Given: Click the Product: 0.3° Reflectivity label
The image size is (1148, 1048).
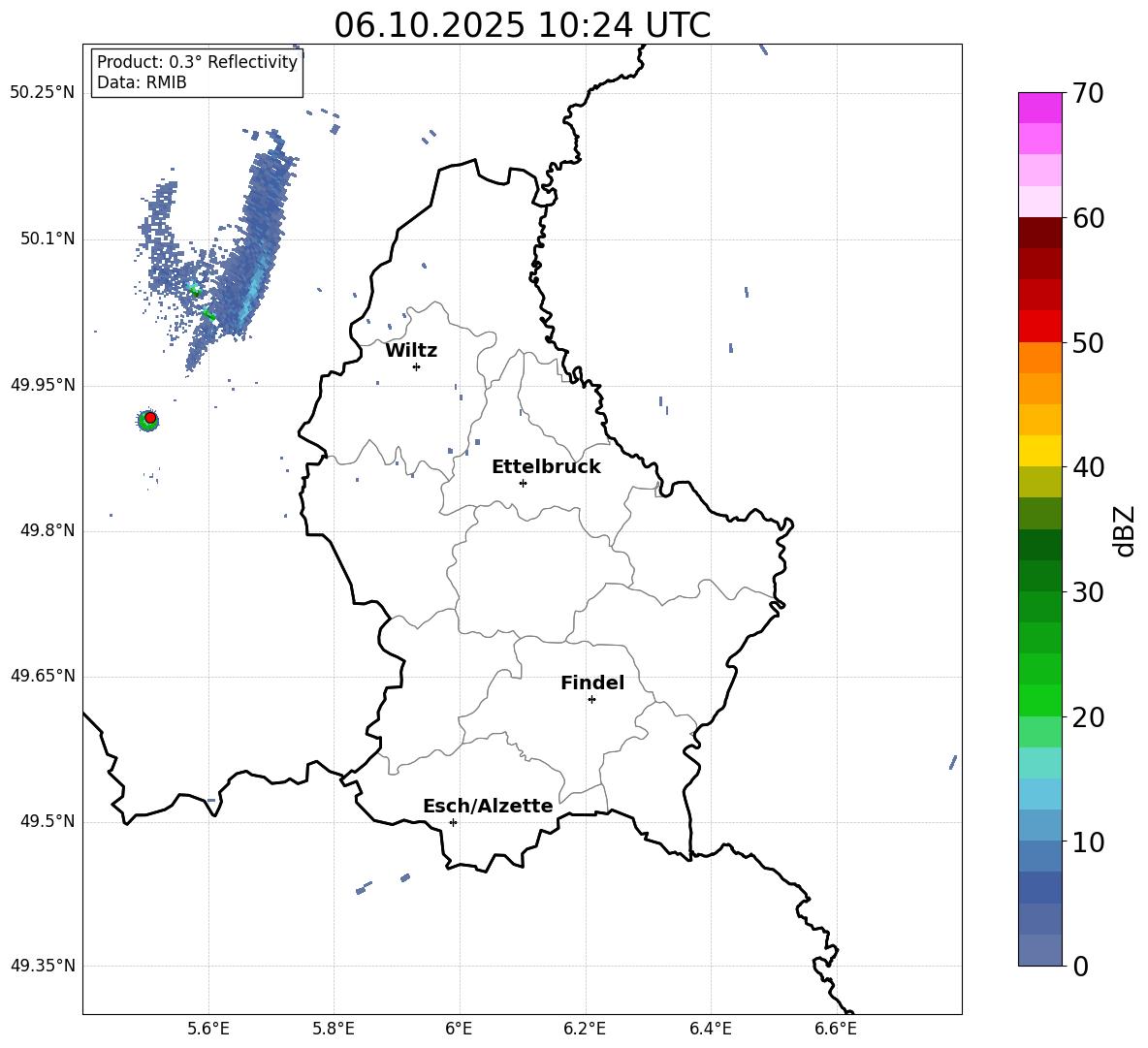Looking at the screenshot, I should pyautogui.click(x=197, y=61).
